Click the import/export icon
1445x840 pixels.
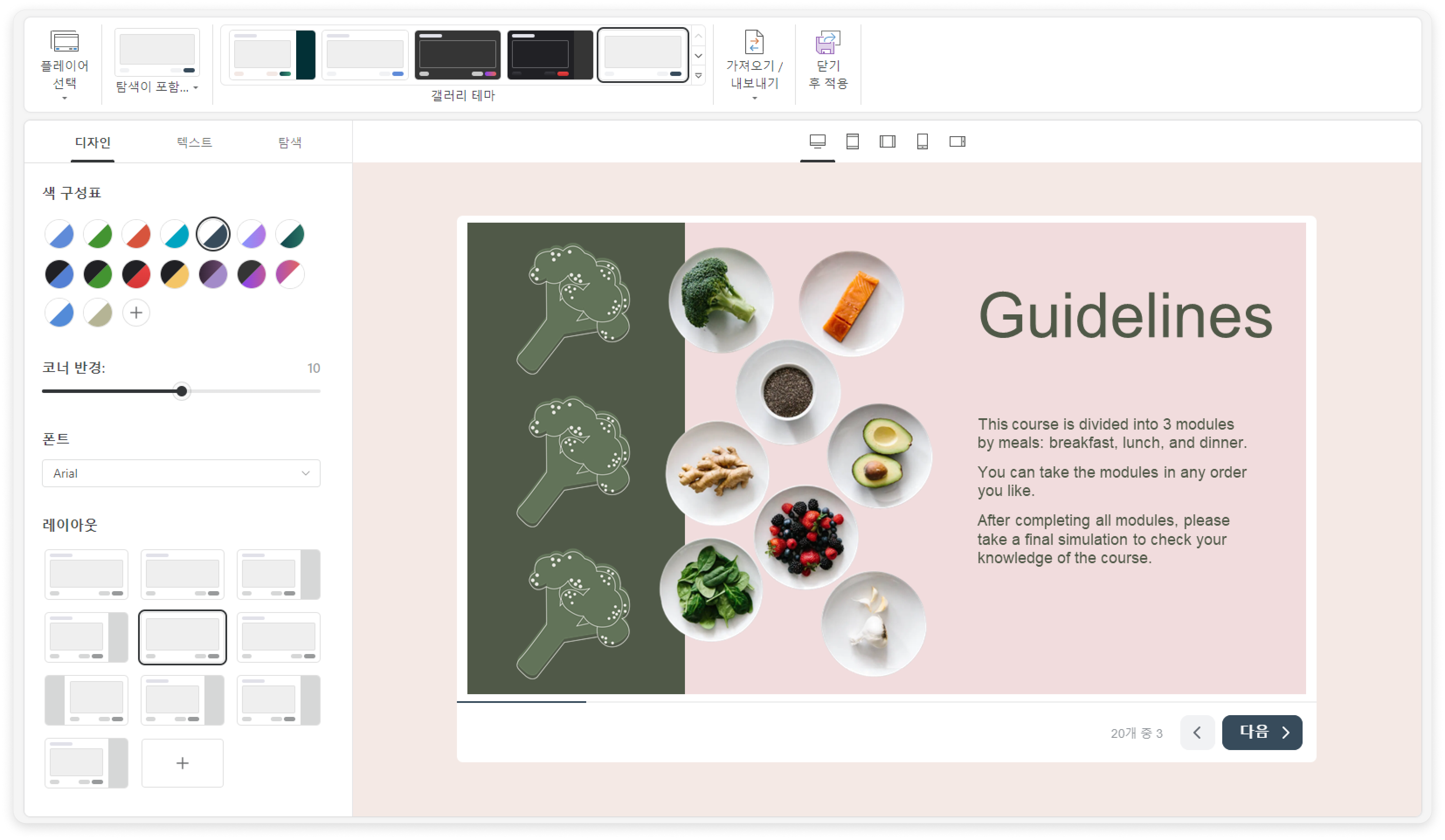click(x=754, y=42)
